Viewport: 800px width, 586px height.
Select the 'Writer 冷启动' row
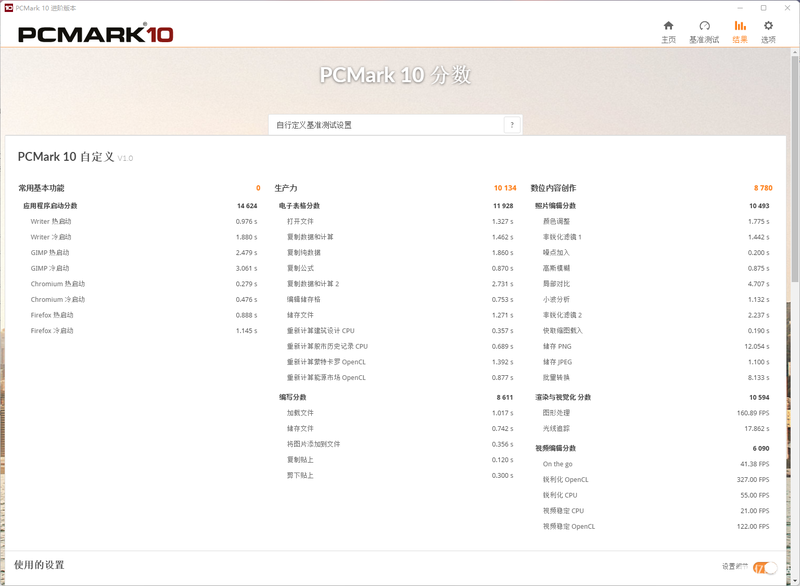(x=144, y=237)
